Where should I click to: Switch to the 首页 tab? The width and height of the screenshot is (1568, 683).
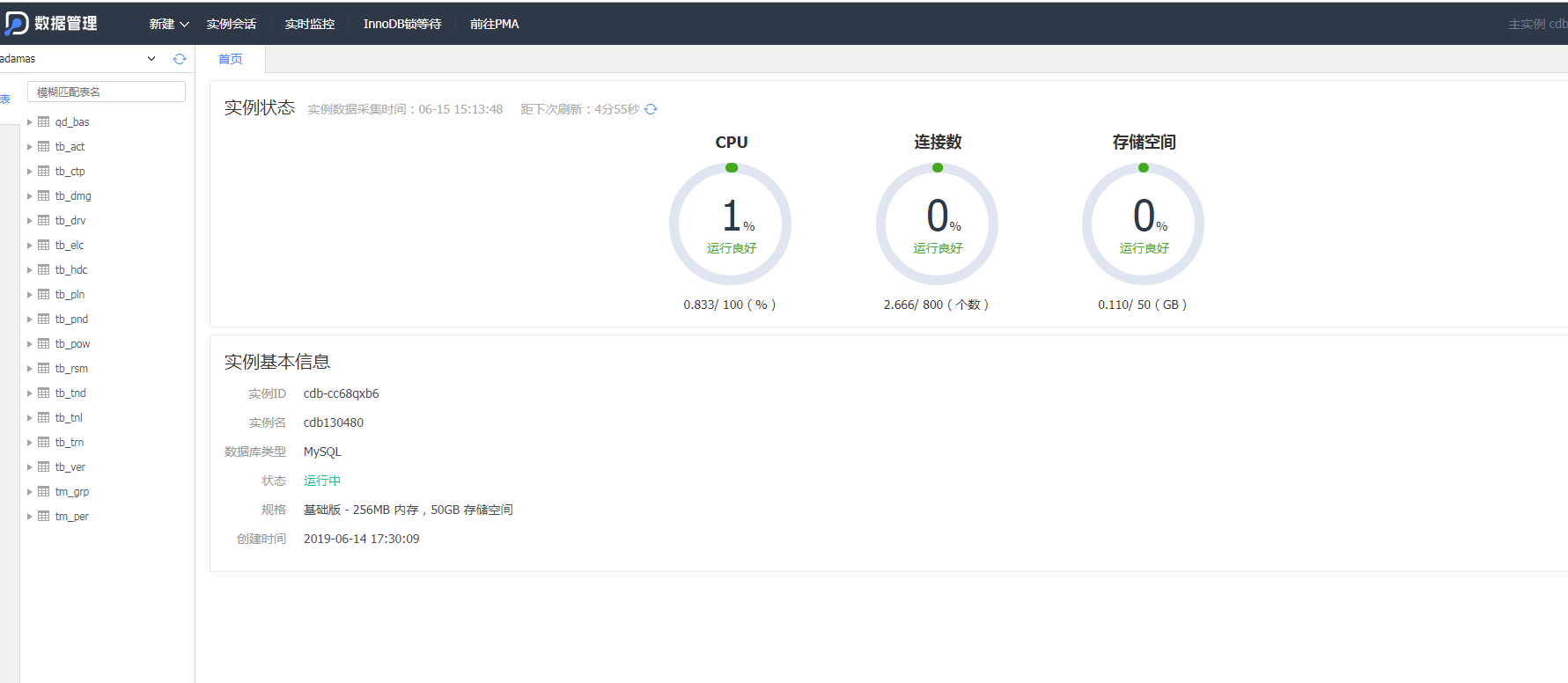231,59
